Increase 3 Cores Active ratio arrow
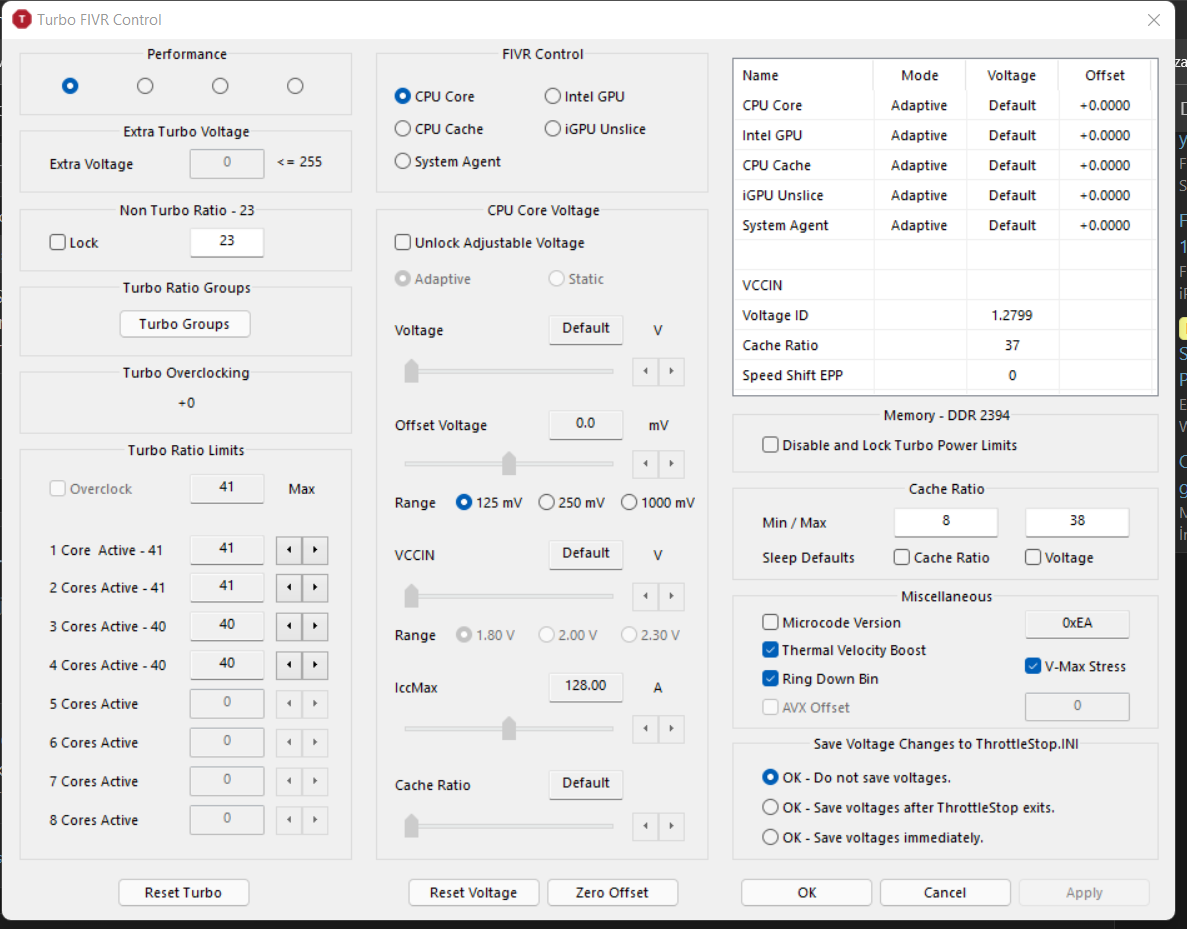Image resolution: width=1187 pixels, height=929 pixels. click(315, 626)
